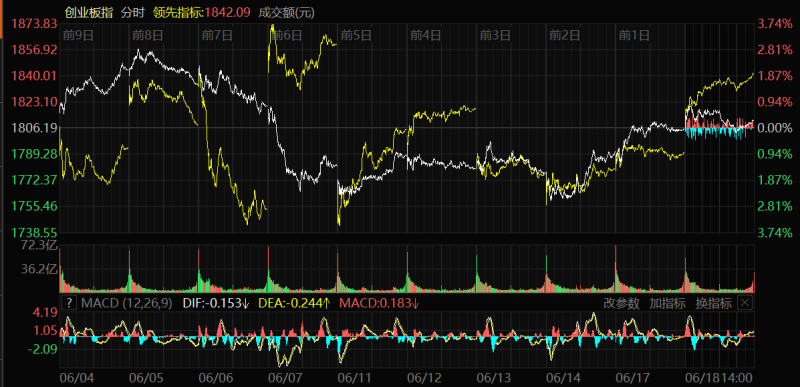
Task: Select the 分时 chart mode label
Action: (x=133, y=13)
